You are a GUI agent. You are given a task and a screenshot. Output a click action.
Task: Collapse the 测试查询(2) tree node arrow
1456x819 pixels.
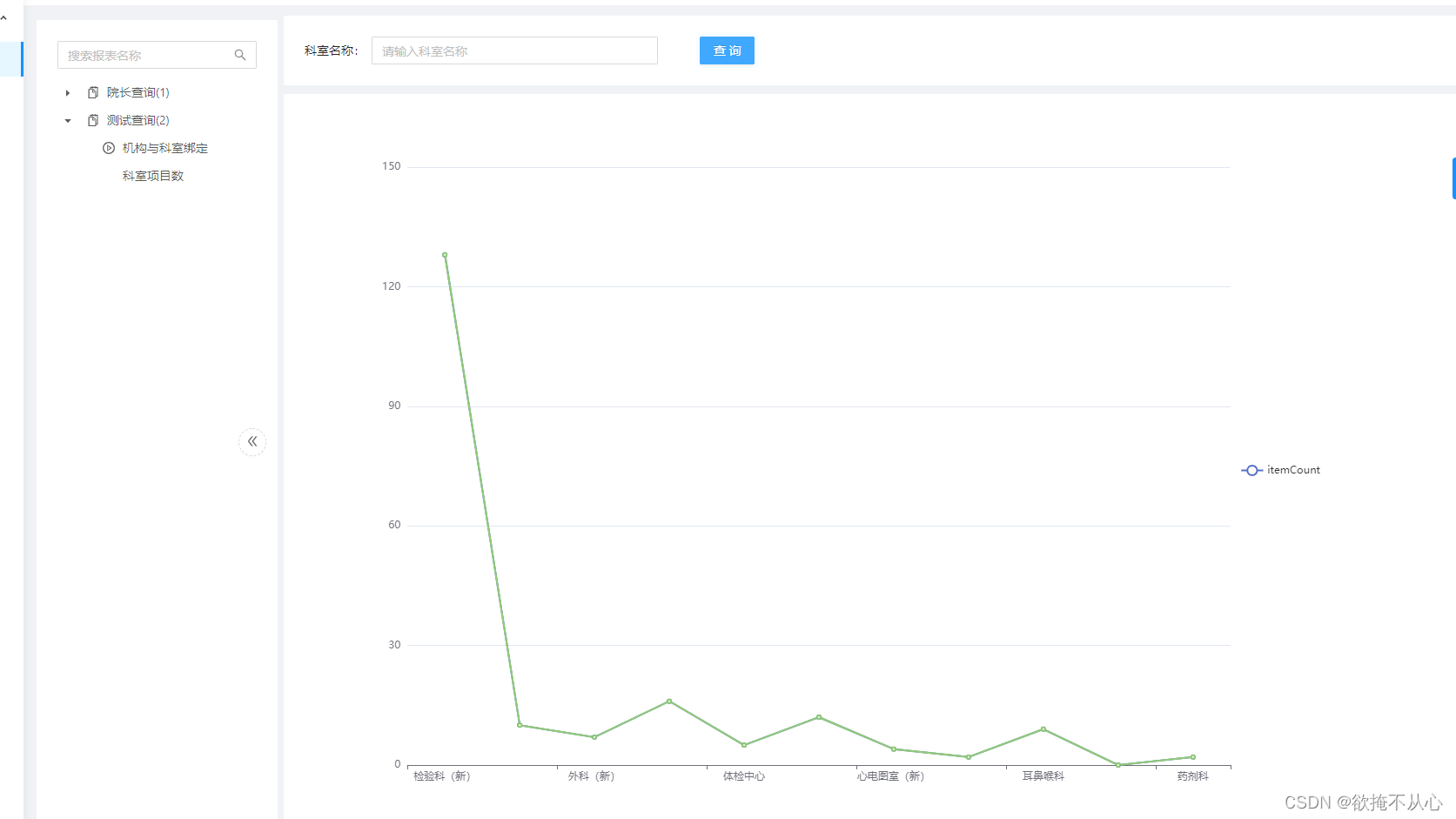pos(68,120)
